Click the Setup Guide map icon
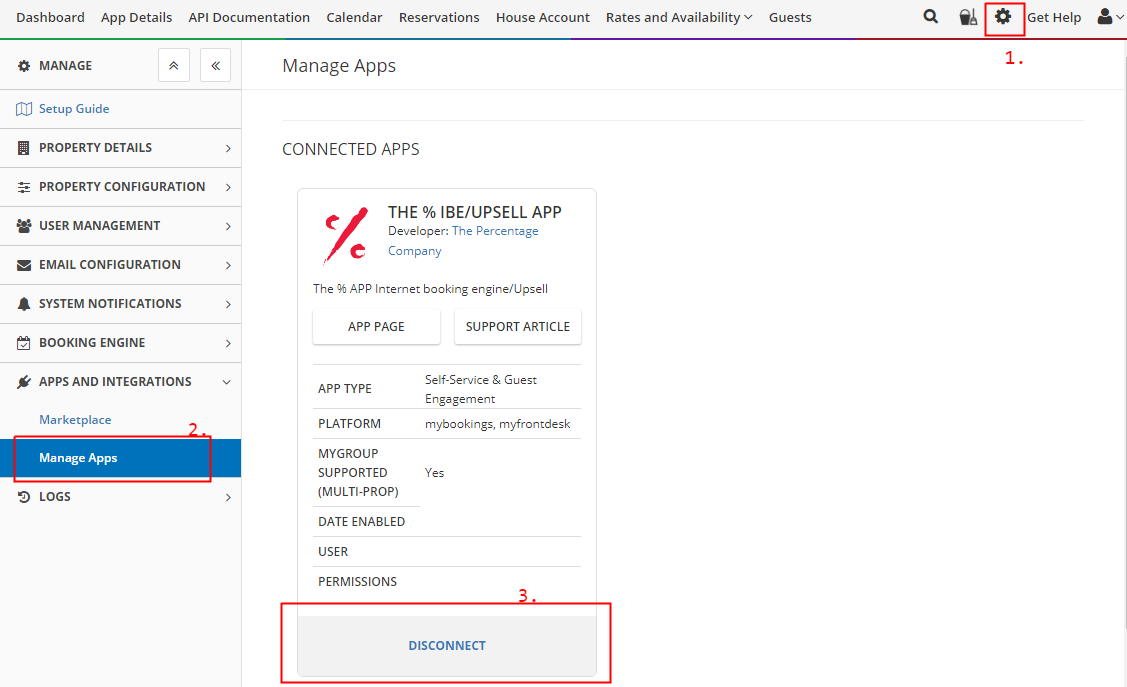Image resolution: width=1127 pixels, height=687 pixels. point(24,109)
